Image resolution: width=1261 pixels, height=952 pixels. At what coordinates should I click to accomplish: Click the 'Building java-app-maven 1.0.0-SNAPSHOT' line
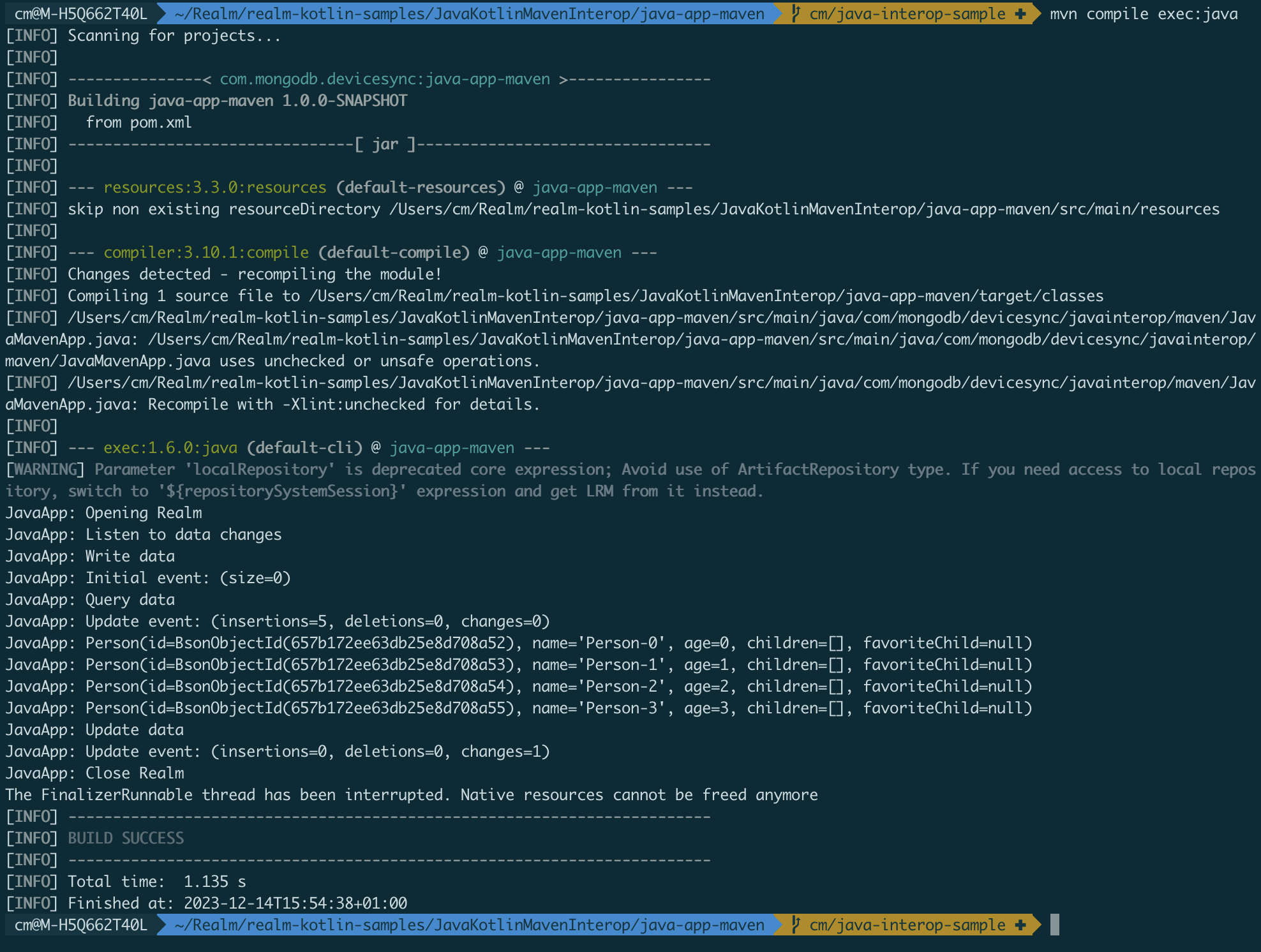click(x=237, y=101)
